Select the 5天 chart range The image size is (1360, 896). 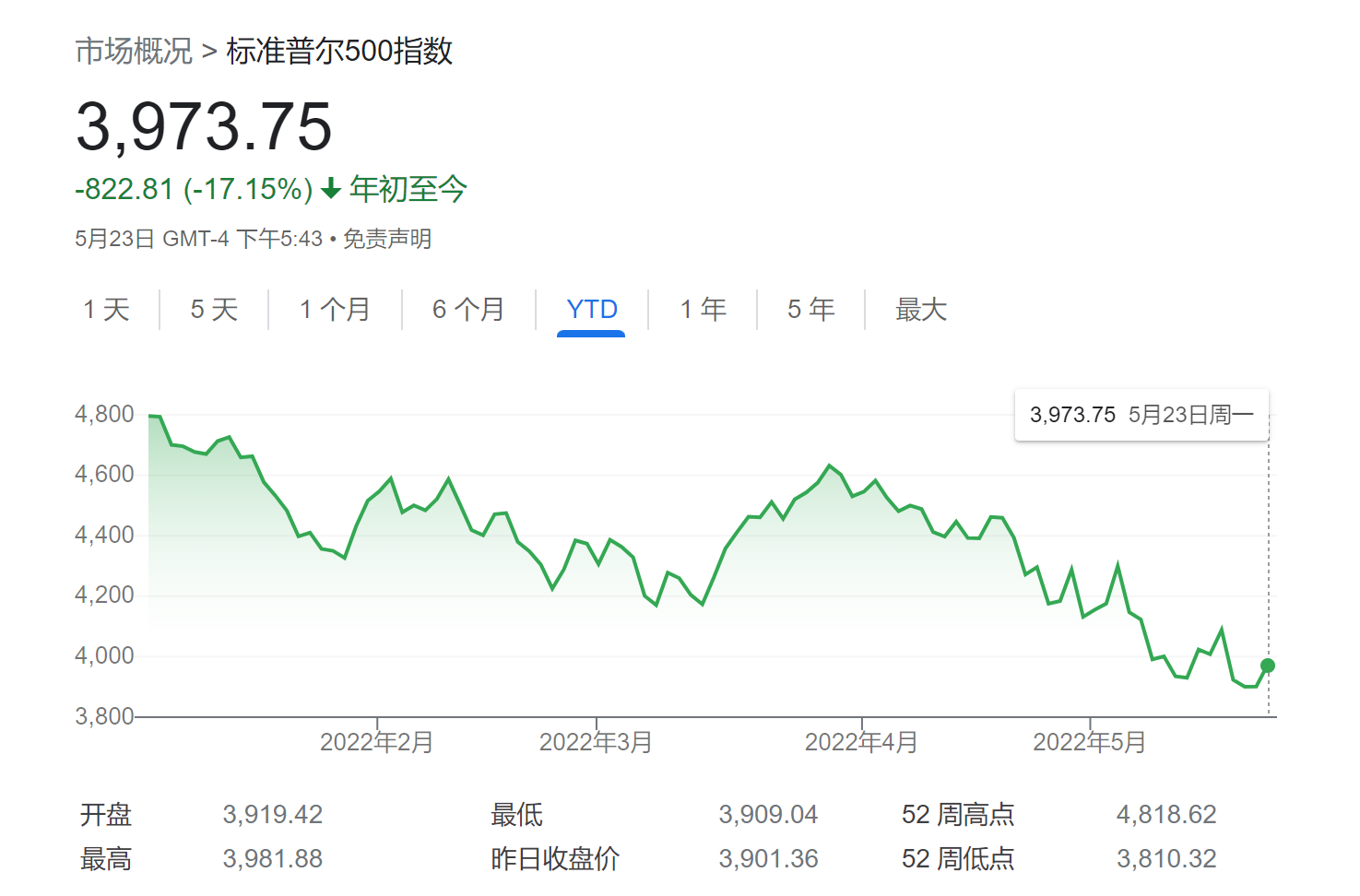[212, 310]
